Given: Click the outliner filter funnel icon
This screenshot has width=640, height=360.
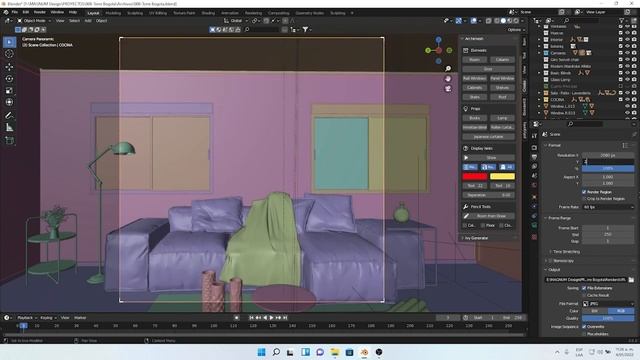Looking at the screenshot, I should (622, 20).
